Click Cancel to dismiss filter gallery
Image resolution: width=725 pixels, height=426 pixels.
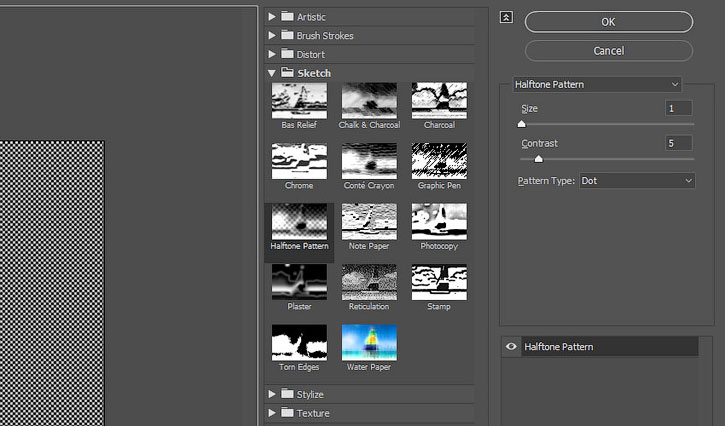pos(608,51)
